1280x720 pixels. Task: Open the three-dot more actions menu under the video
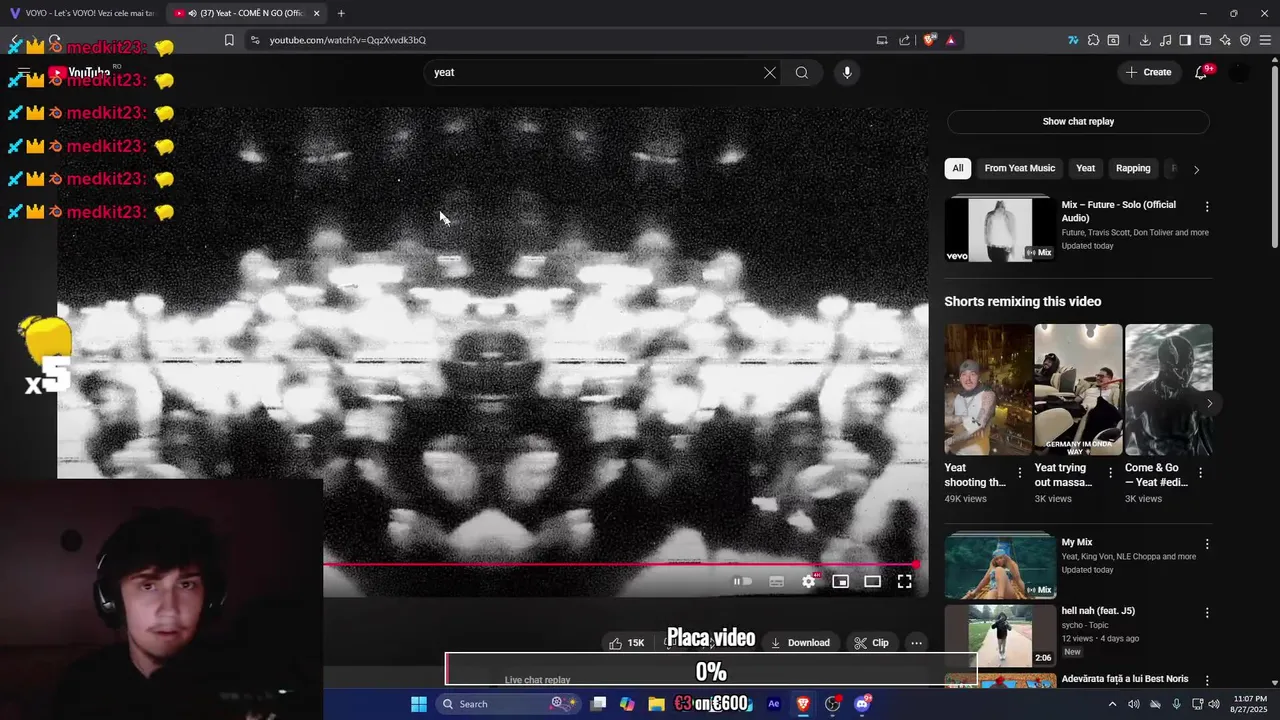coord(916,643)
